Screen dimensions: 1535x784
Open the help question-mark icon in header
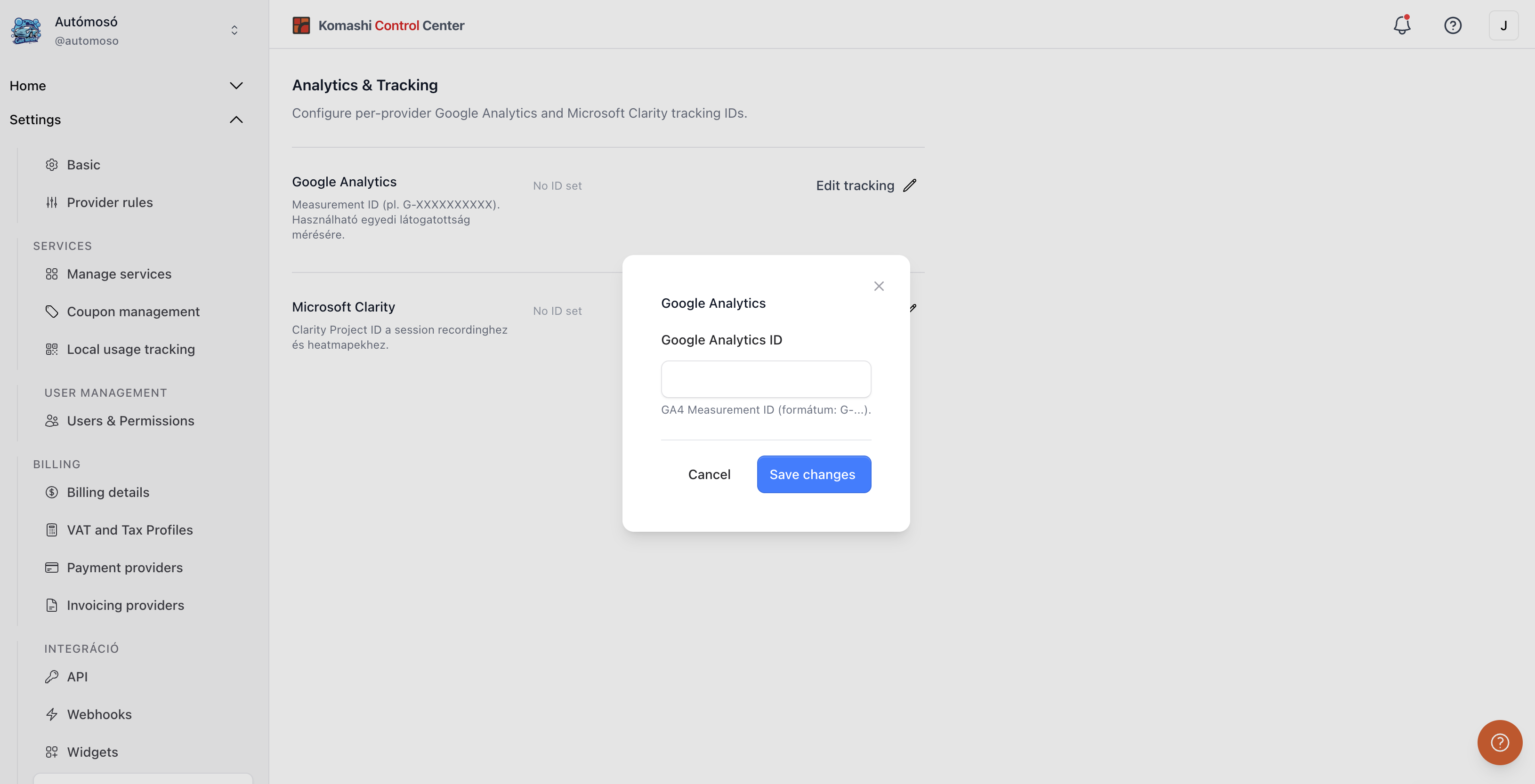[1452, 25]
